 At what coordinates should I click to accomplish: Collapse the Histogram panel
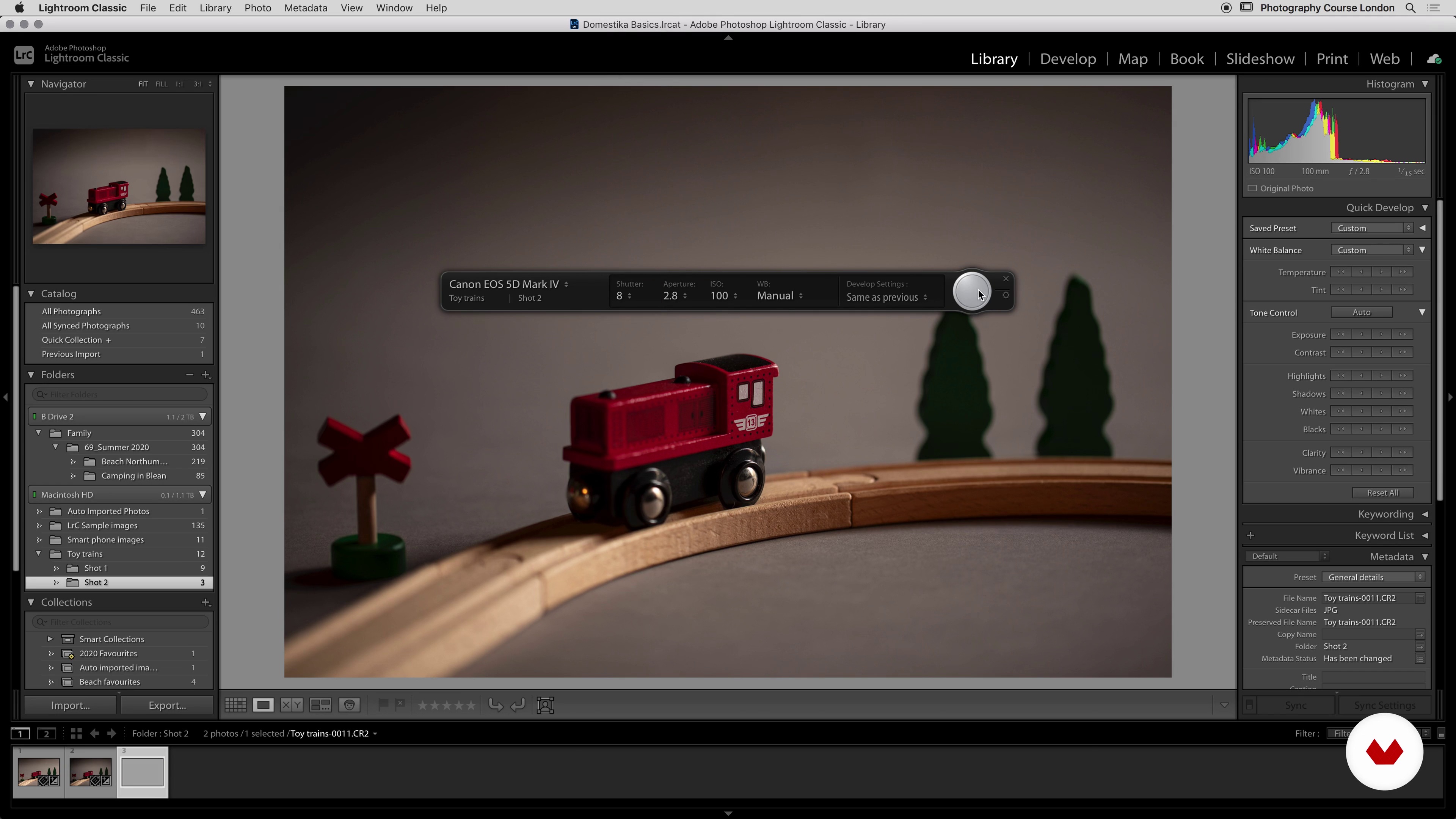pos(1425,84)
